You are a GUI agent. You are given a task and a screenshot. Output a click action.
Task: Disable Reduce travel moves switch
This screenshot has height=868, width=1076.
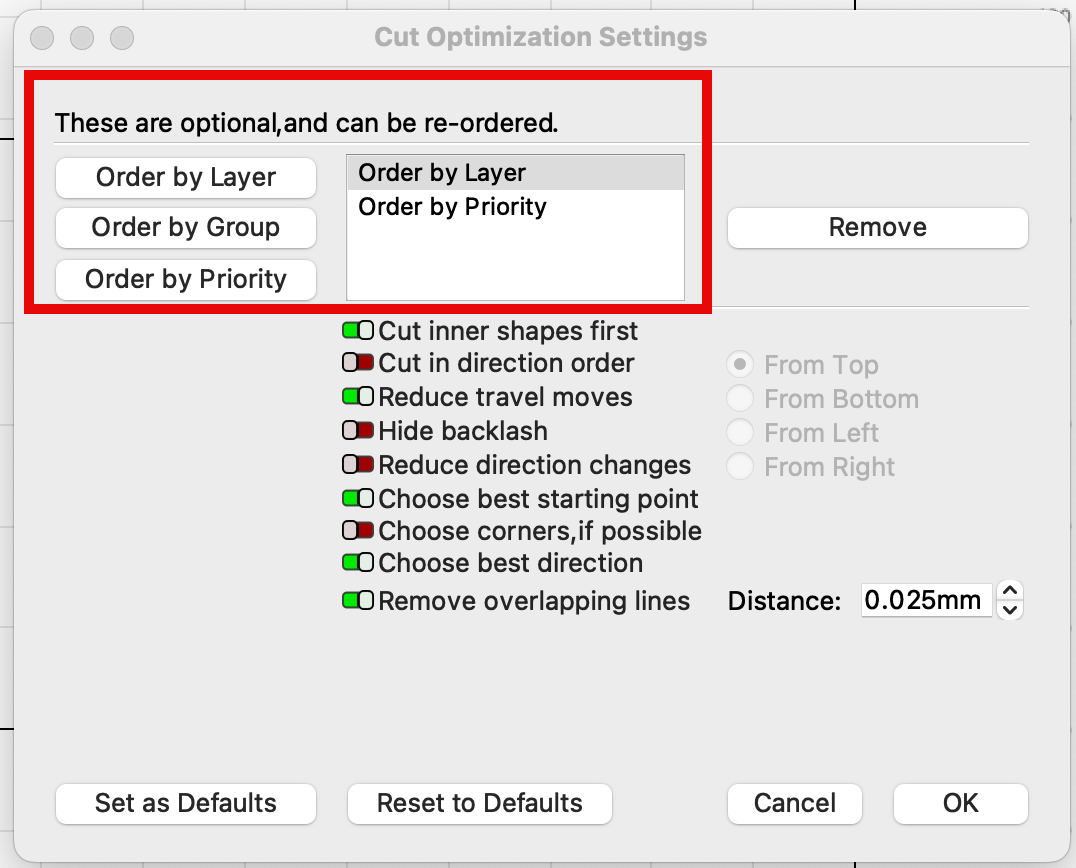coord(358,397)
